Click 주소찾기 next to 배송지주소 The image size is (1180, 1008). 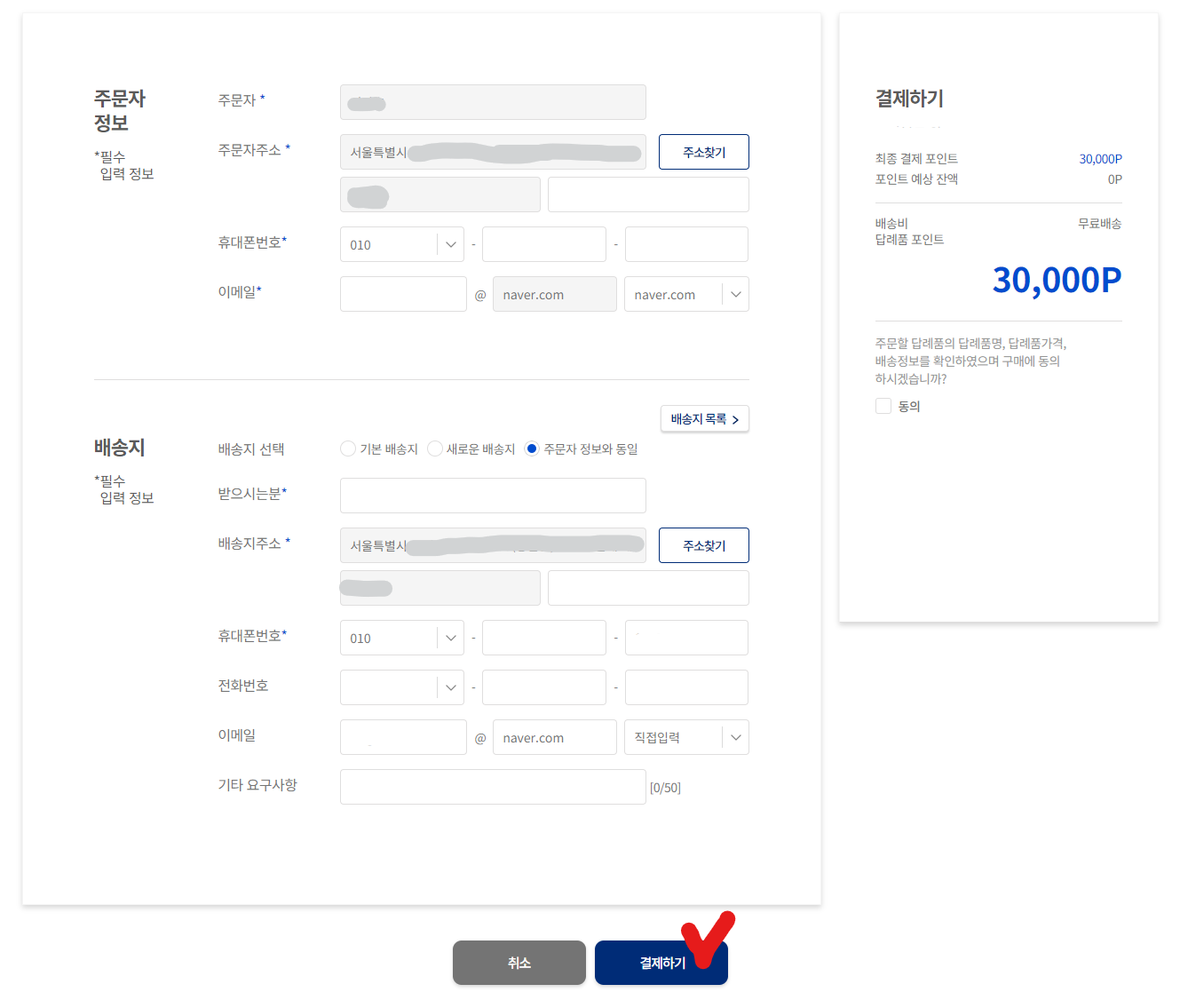pyautogui.click(x=704, y=545)
